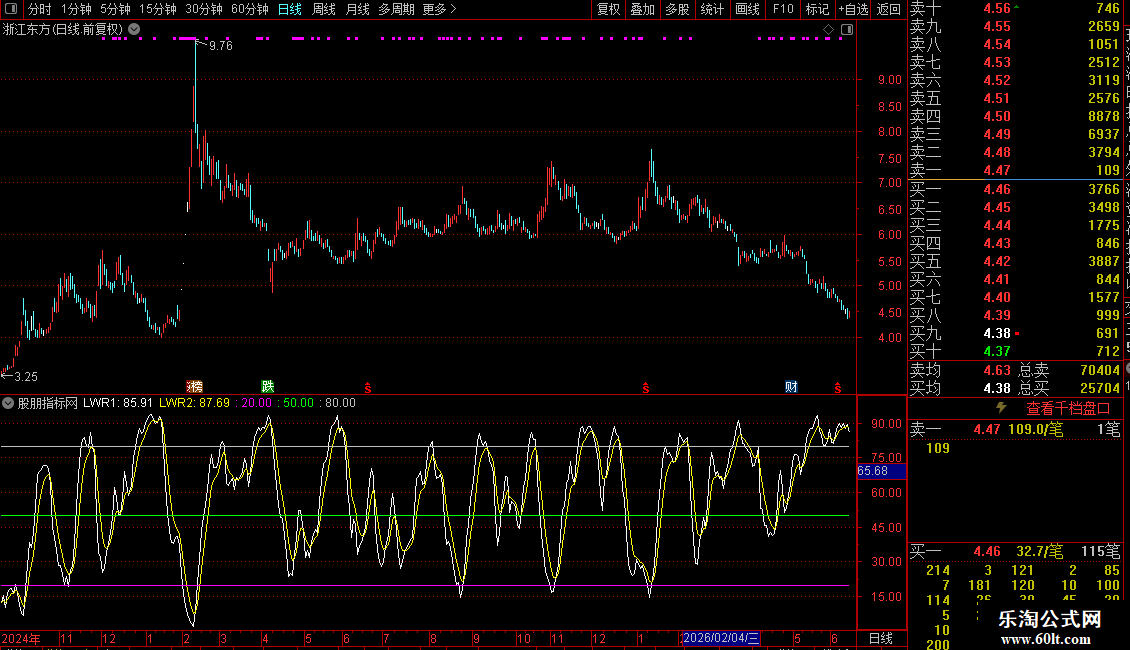Select 卖一 ask row at 4.47
1130x650 pixels.
(x=1015, y=170)
